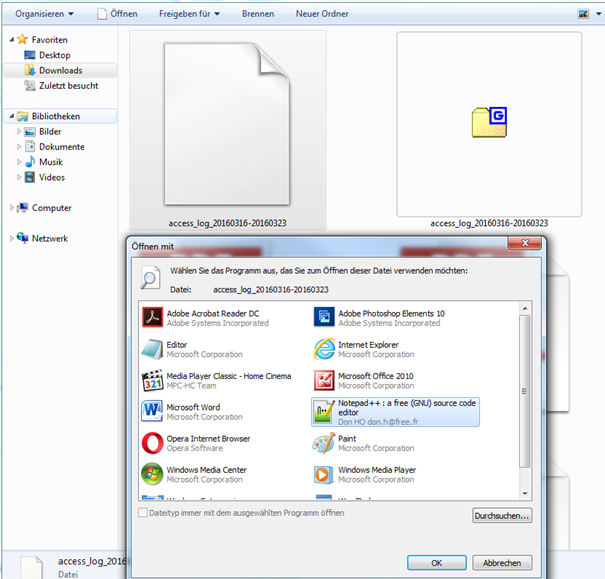Collapse the Favoriten tree group
The height and width of the screenshot is (579, 605).
pyautogui.click(x=12, y=39)
